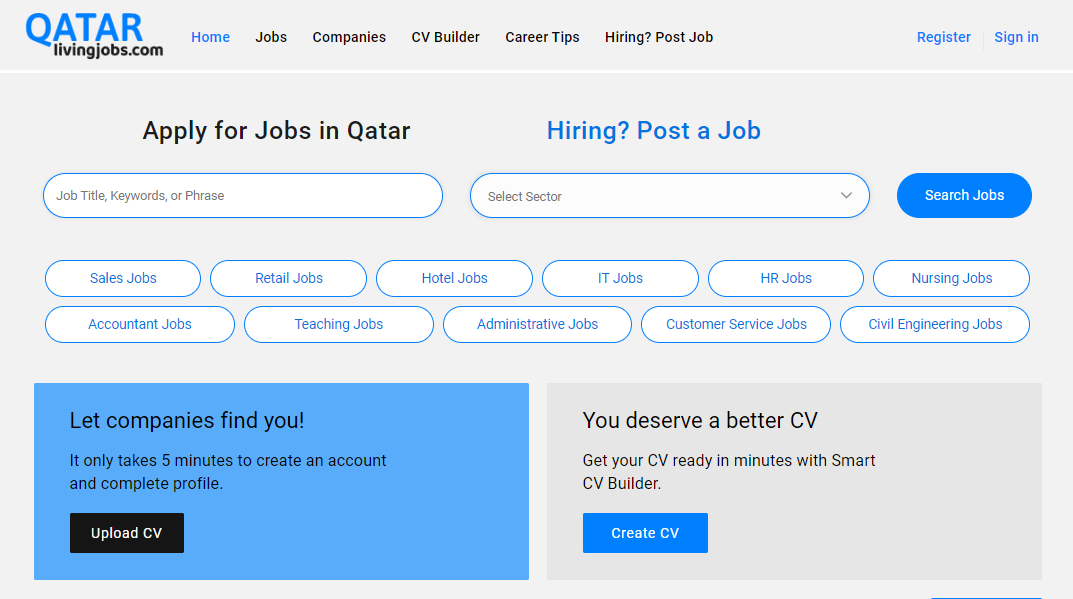Click the Qatar Living Jobs logo
Image resolution: width=1073 pixels, height=599 pixels.
point(94,36)
